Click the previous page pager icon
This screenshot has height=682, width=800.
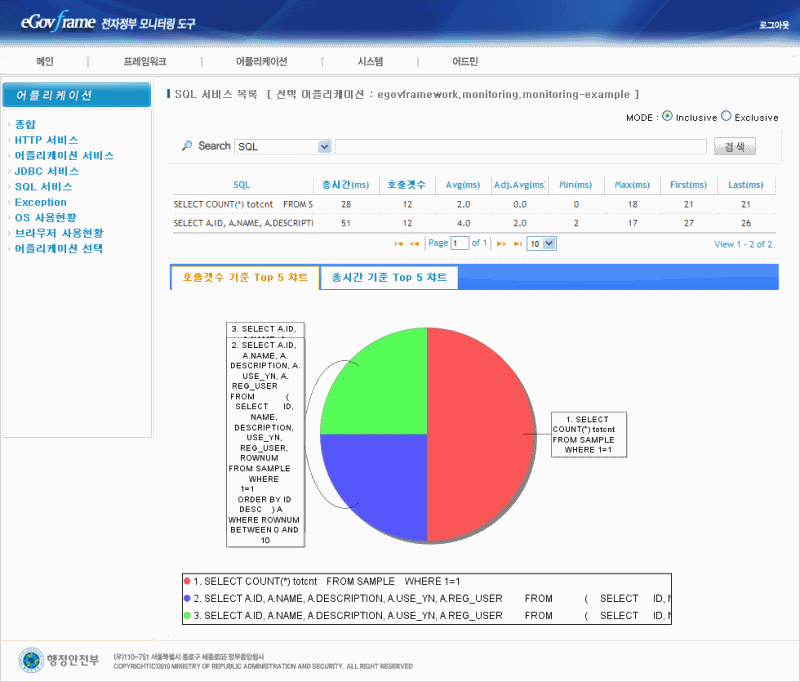[x=414, y=243]
